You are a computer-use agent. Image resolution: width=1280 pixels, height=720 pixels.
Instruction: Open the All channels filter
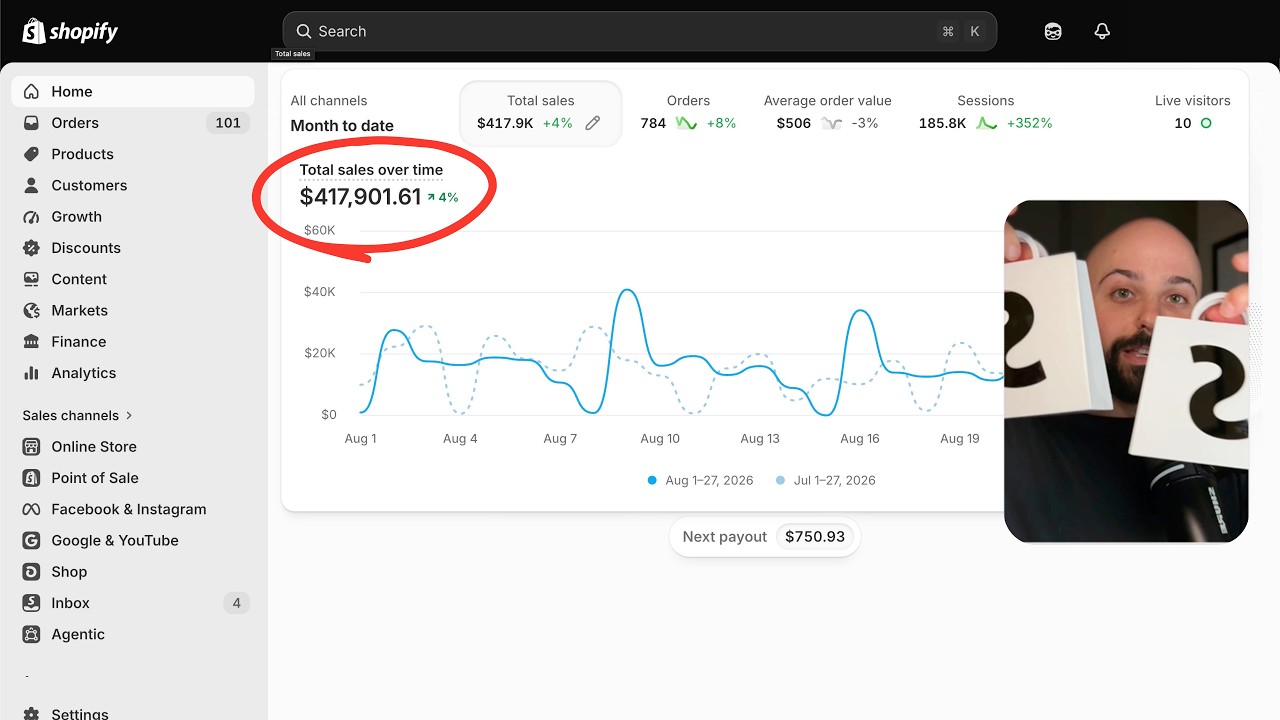click(329, 101)
